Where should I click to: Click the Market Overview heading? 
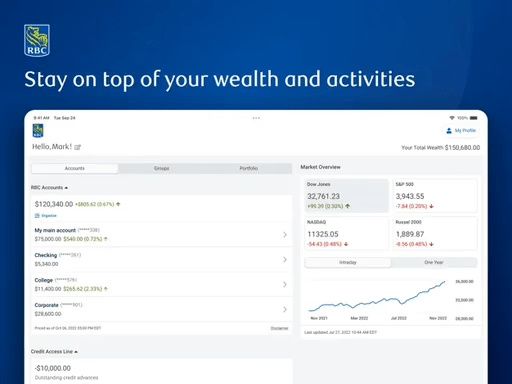(x=320, y=167)
